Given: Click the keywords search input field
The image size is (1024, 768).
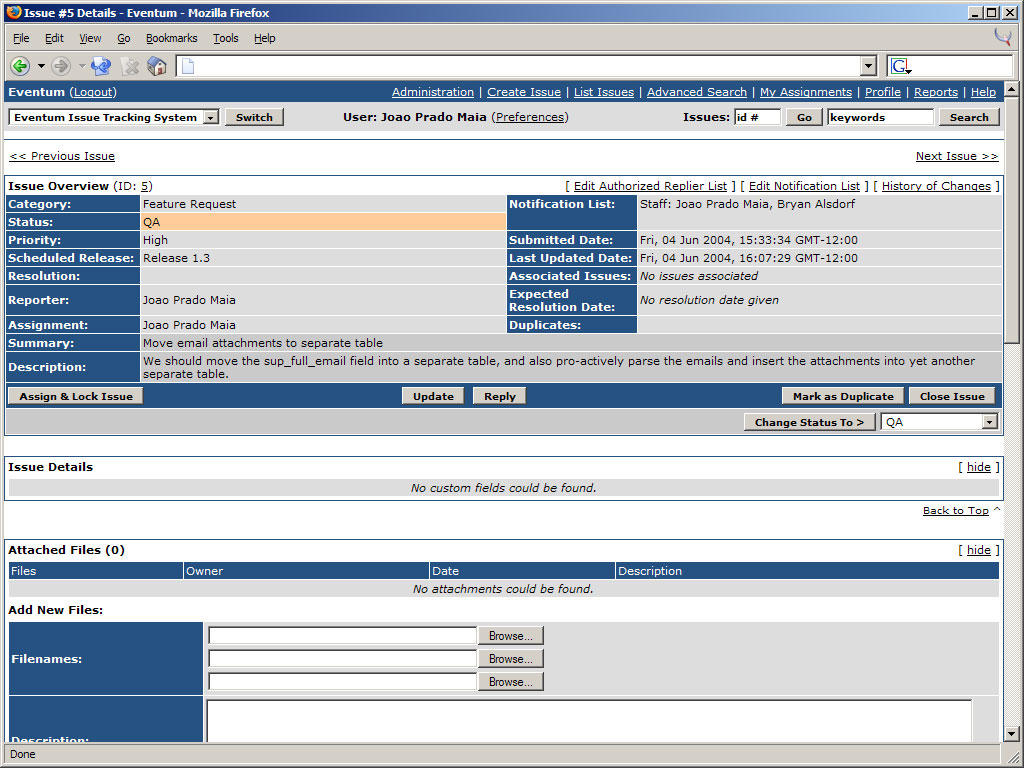Looking at the screenshot, I should coord(879,117).
